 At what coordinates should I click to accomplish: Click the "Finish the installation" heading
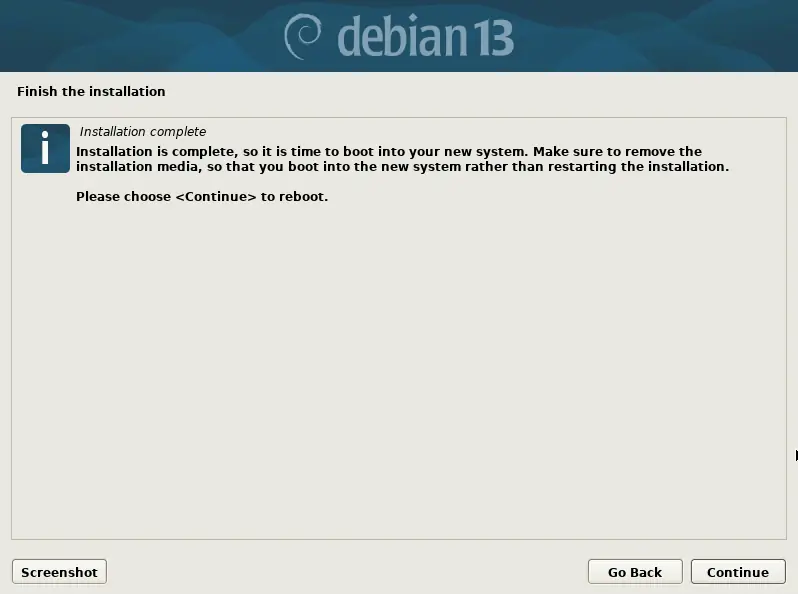tap(91, 92)
